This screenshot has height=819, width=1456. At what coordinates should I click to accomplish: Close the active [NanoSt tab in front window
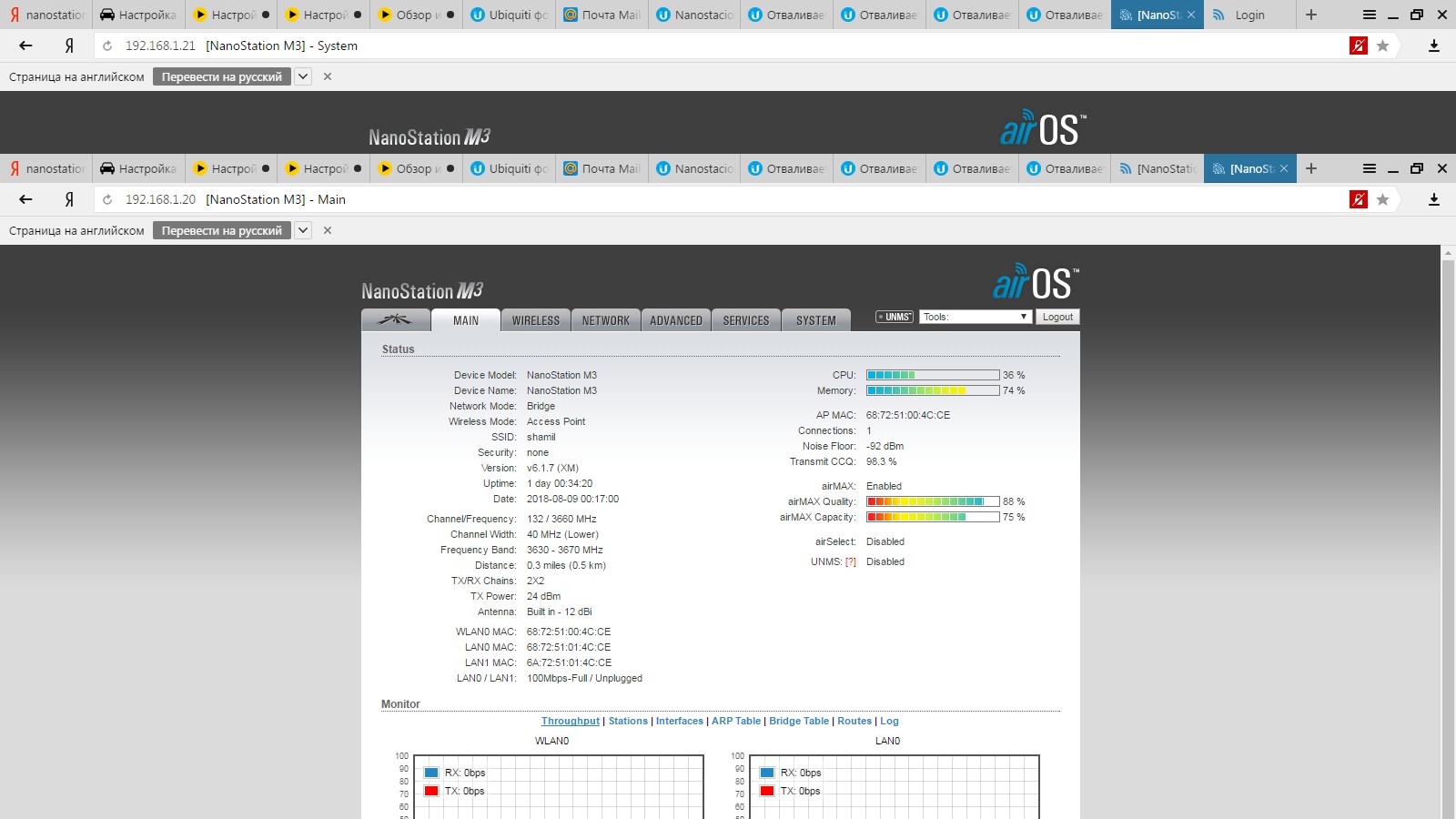pyautogui.click(x=1284, y=168)
